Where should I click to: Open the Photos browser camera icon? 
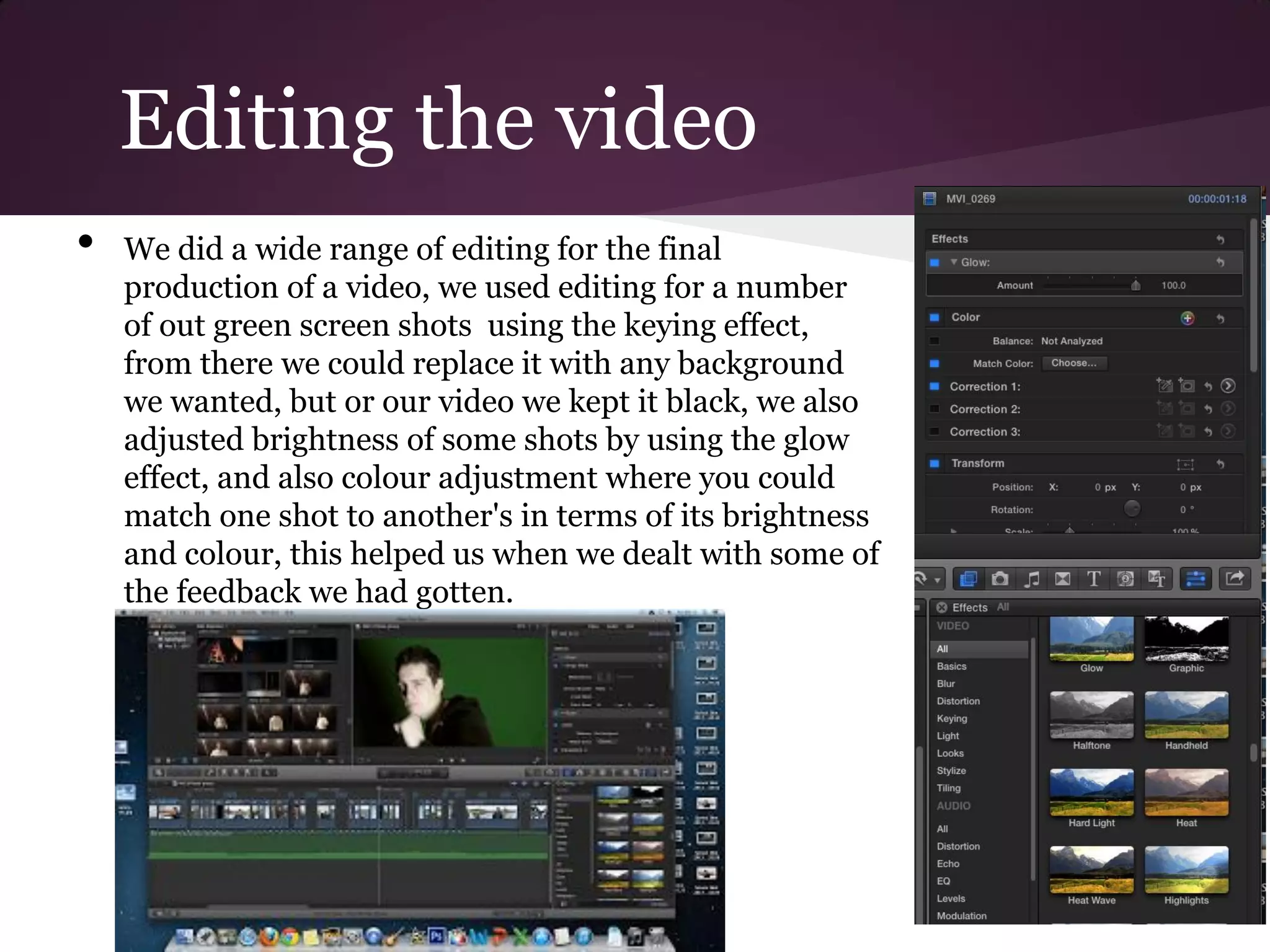[x=1000, y=579]
